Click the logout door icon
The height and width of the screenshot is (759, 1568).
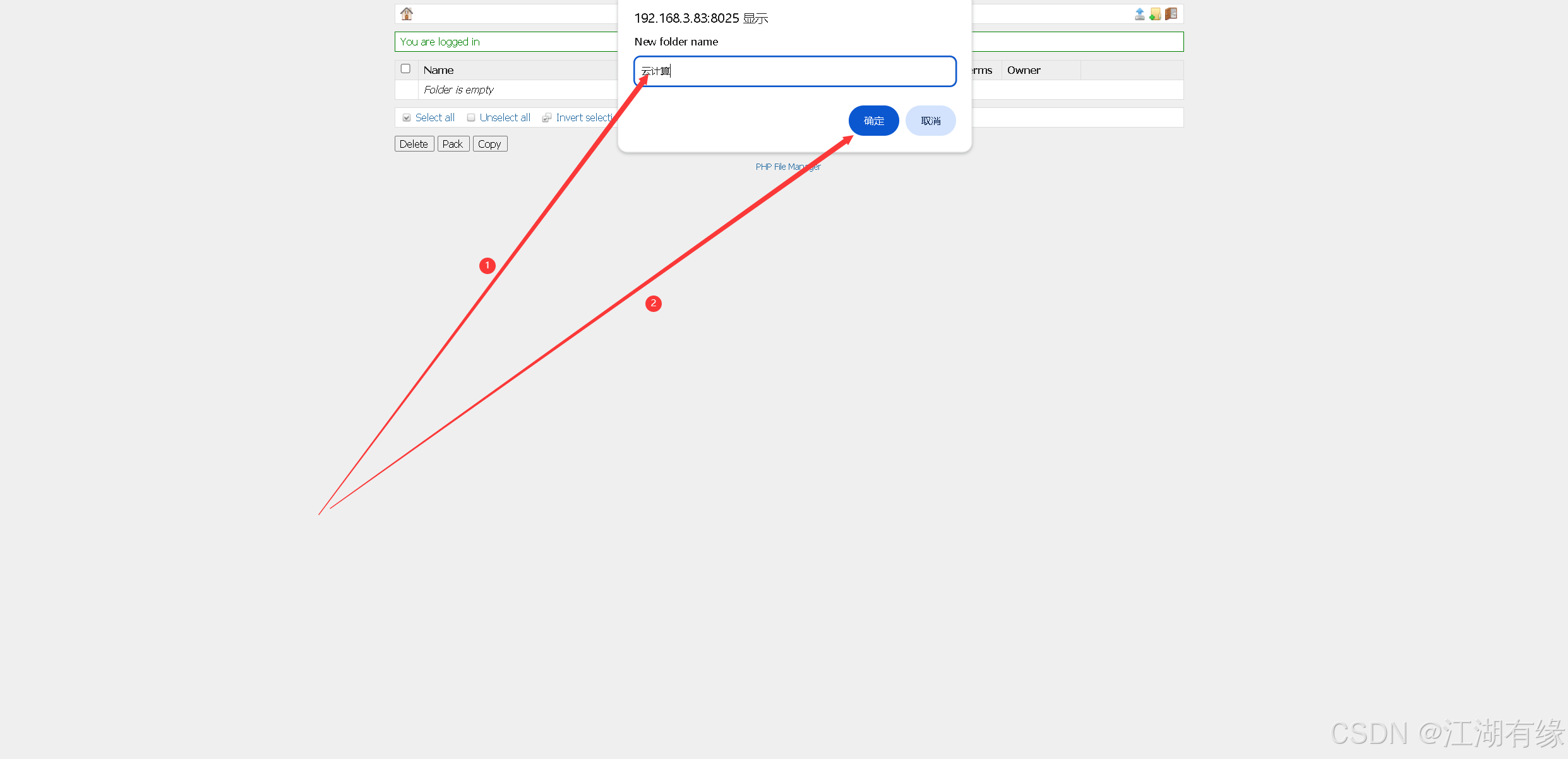(x=1171, y=14)
